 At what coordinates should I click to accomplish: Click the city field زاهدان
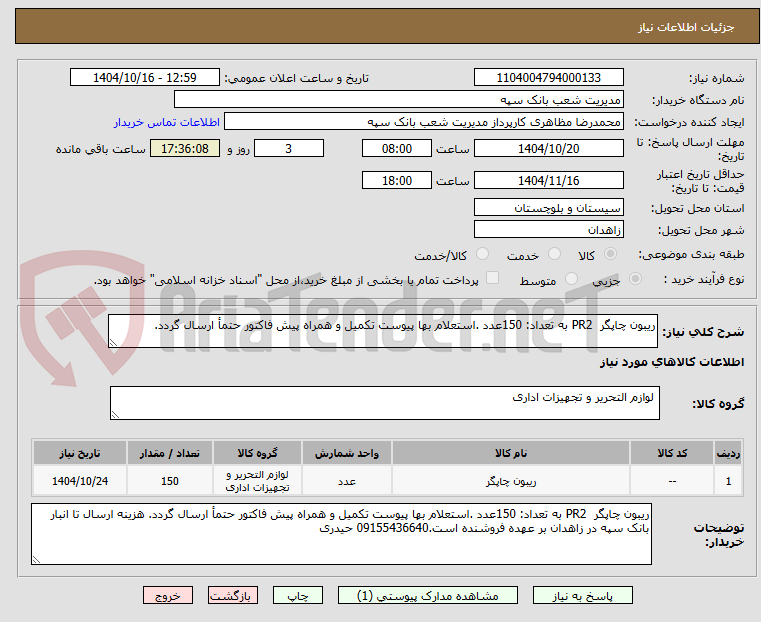coord(548,229)
